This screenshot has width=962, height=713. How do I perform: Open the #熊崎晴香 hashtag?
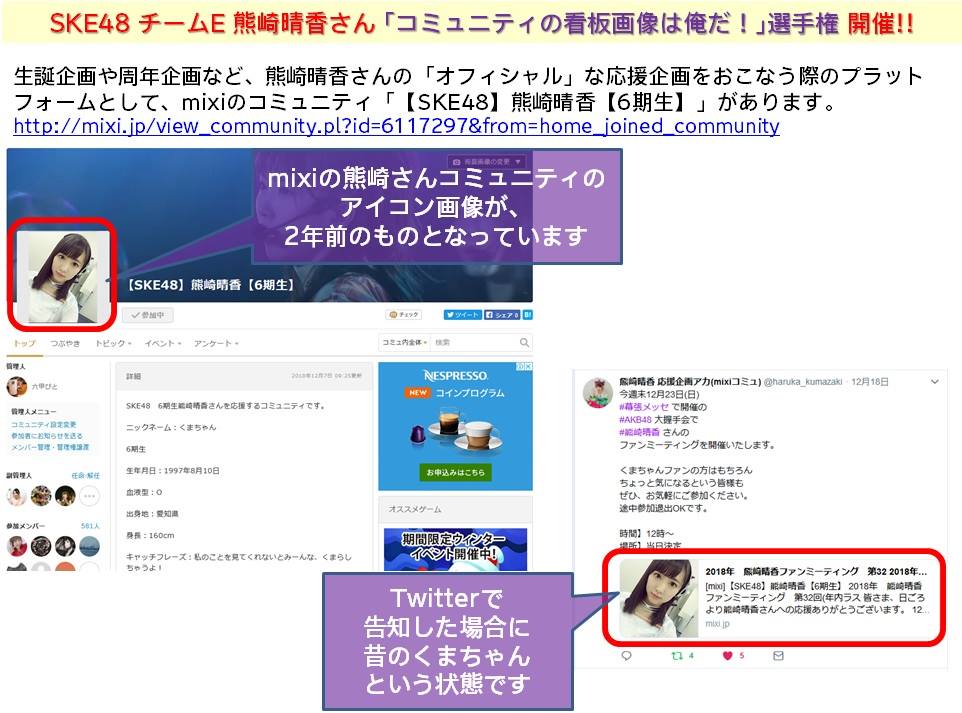[x=639, y=432]
